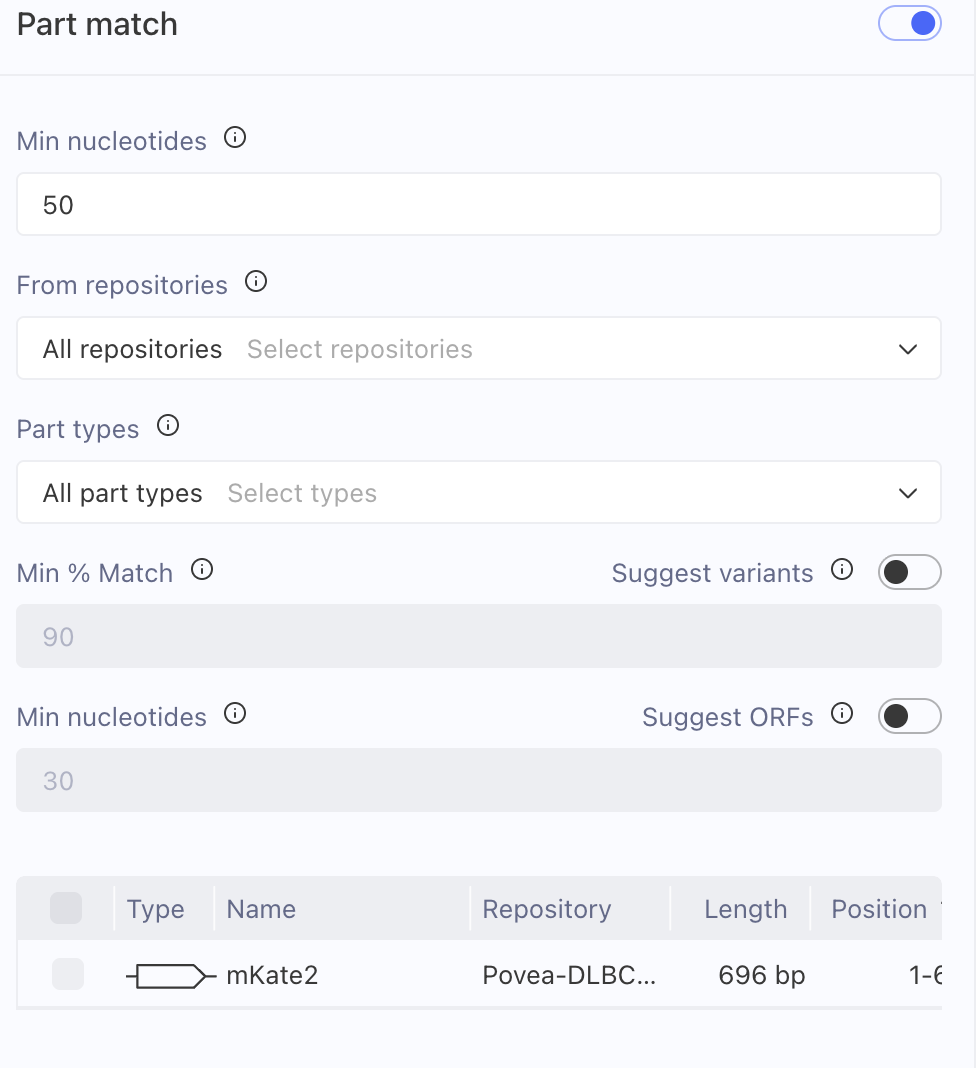Screen dimensions: 976x1068
Task: Click info icon next to Suggest variants
Action: (x=842, y=569)
